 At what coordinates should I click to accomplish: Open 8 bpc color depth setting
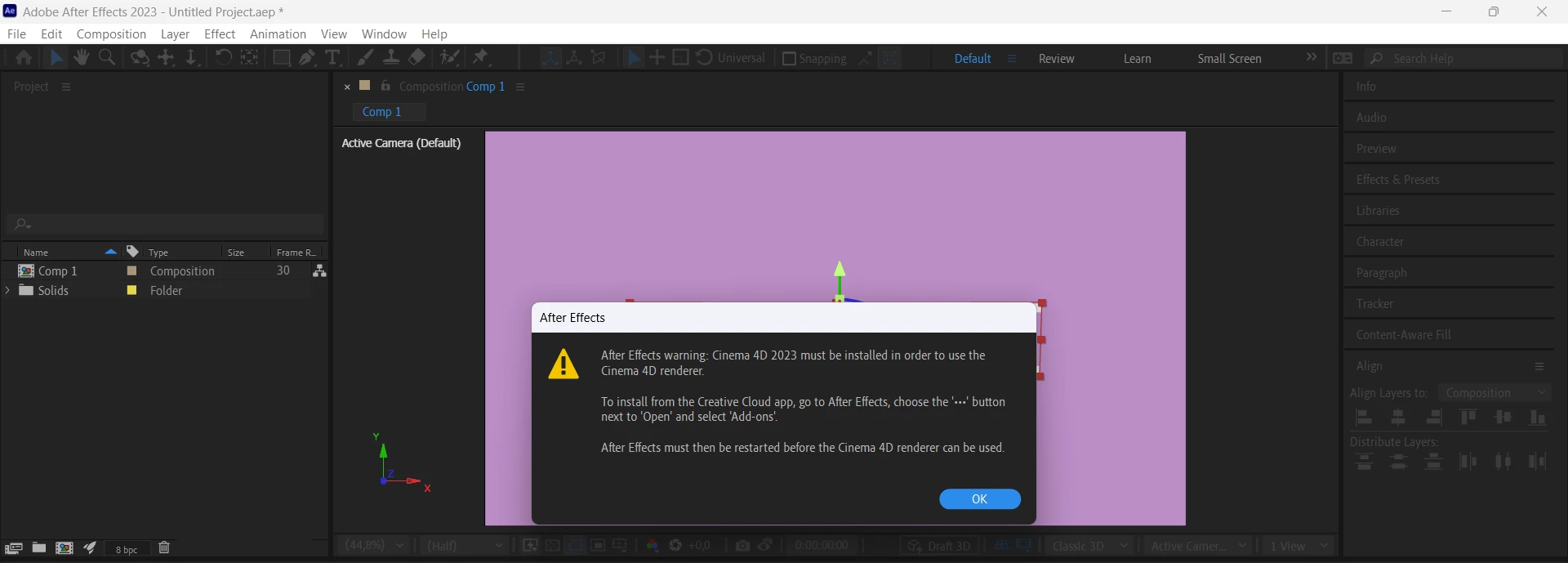[x=126, y=549]
